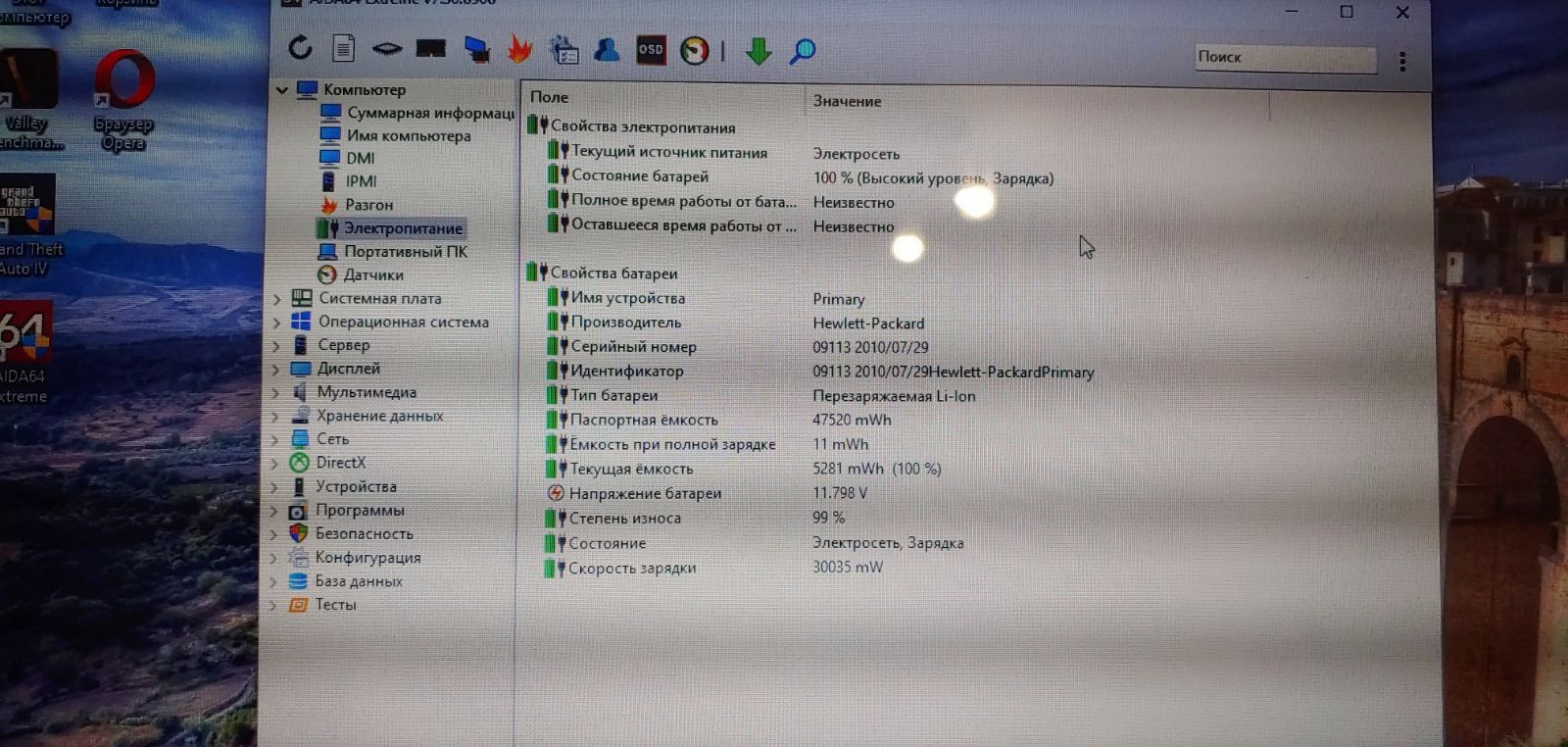Click the memory module toolbar icon

tap(387, 48)
